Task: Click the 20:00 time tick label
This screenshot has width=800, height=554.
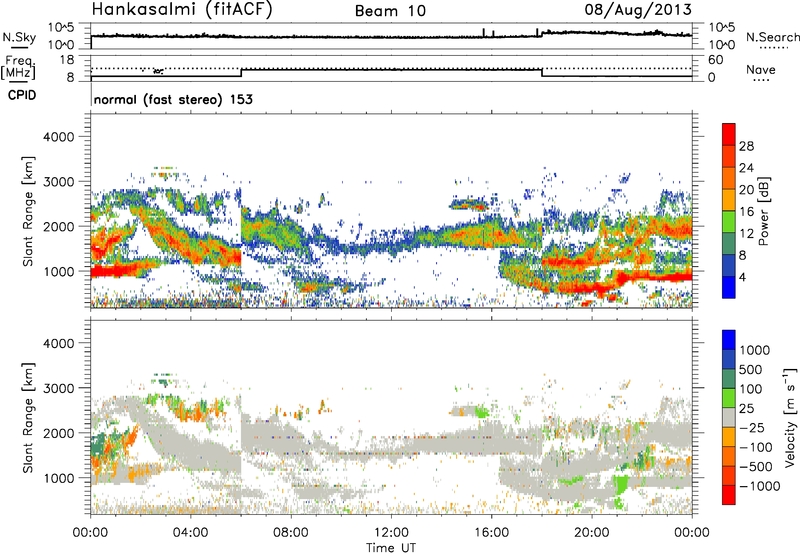Action: pos(592,533)
